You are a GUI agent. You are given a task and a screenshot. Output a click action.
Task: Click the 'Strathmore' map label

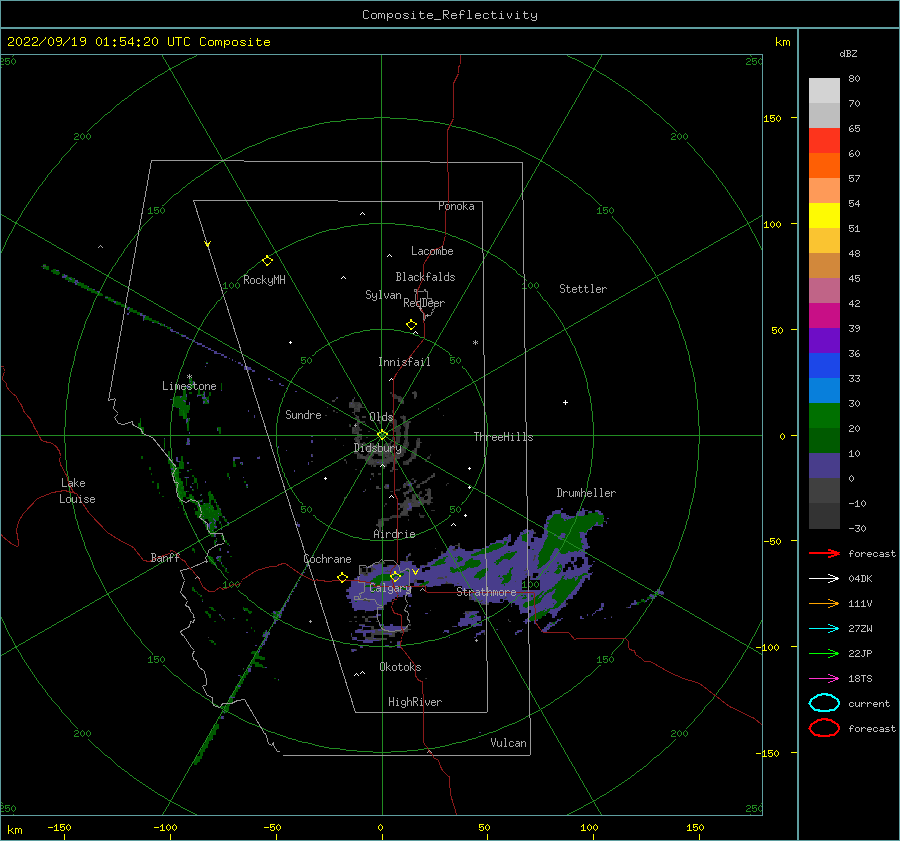tap(486, 592)
